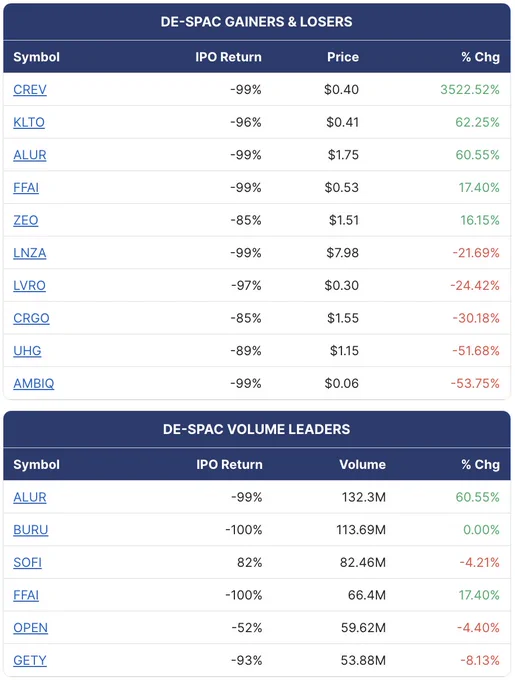Click the OPEN ticker link
The width and height of the screenshot is (515, 680).
click(30, 628)
